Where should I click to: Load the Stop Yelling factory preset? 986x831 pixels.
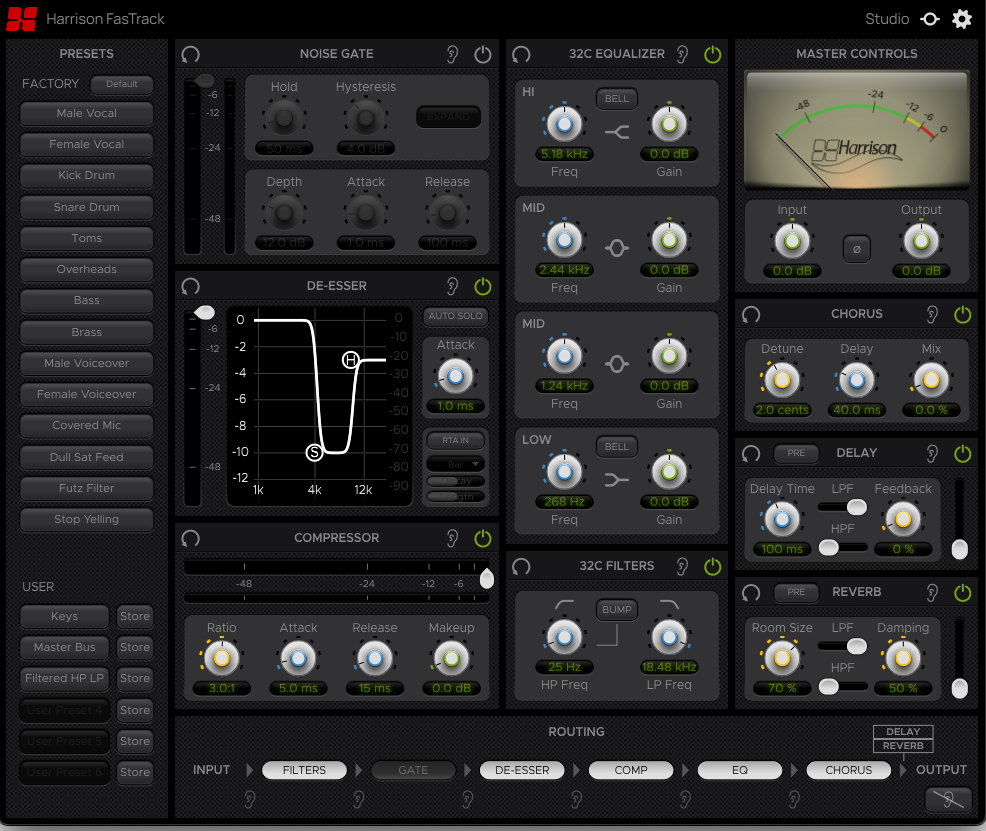(87, 519)
